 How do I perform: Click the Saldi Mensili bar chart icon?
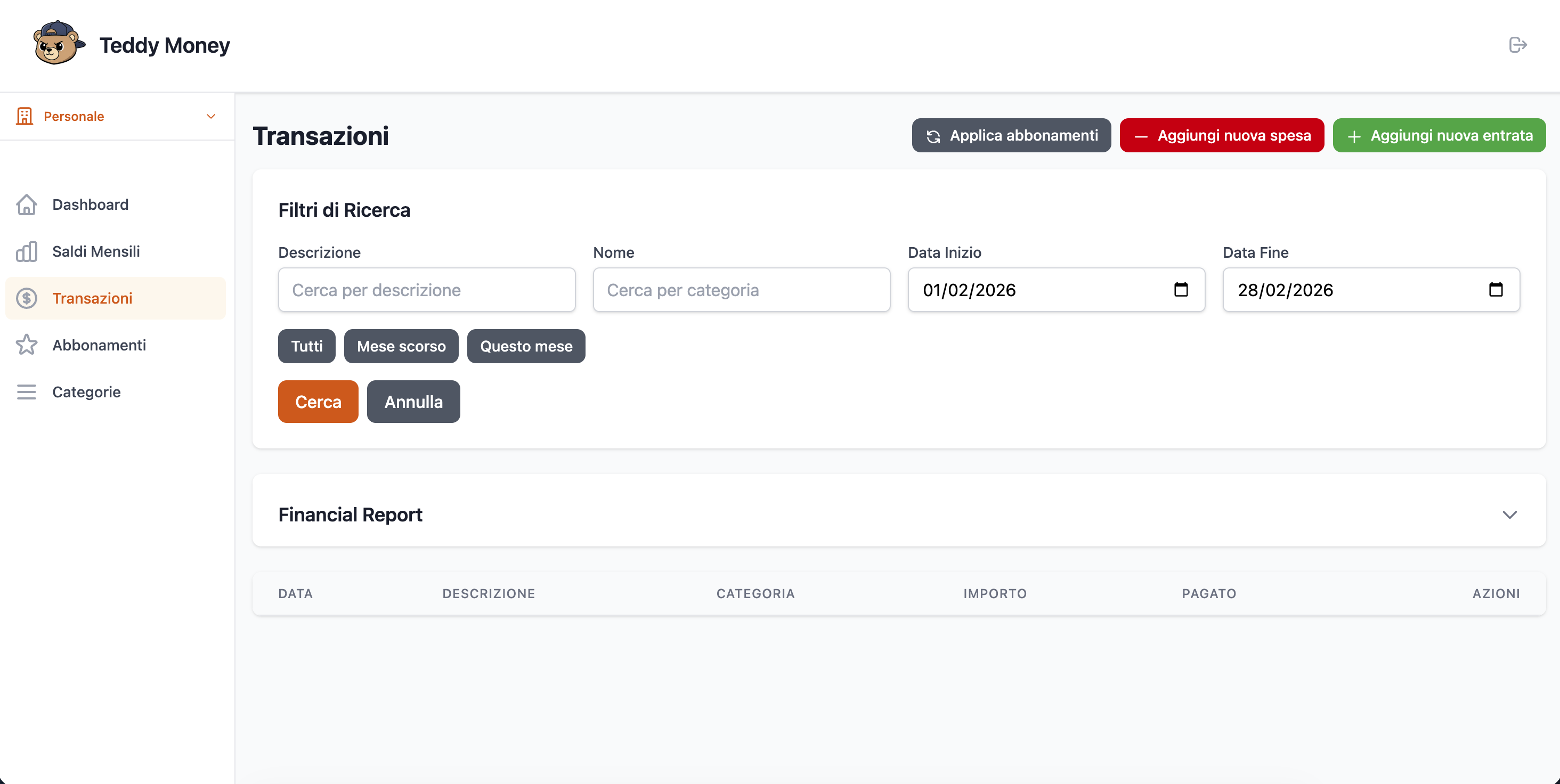[27, 251]
